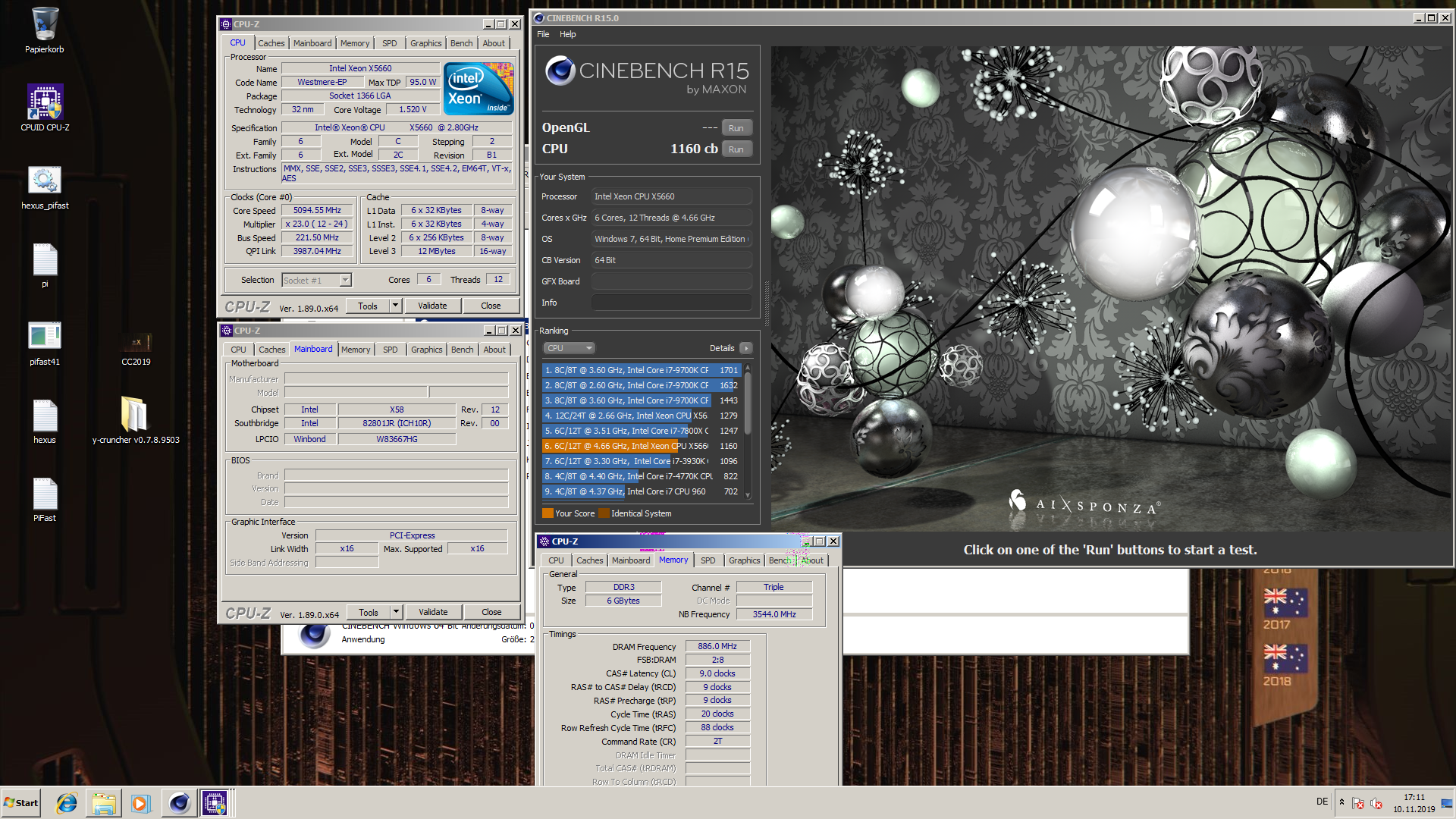This screenshot has width=1456, height=819.
Task: Open the pi file on desktop
Action: (45, 265)
